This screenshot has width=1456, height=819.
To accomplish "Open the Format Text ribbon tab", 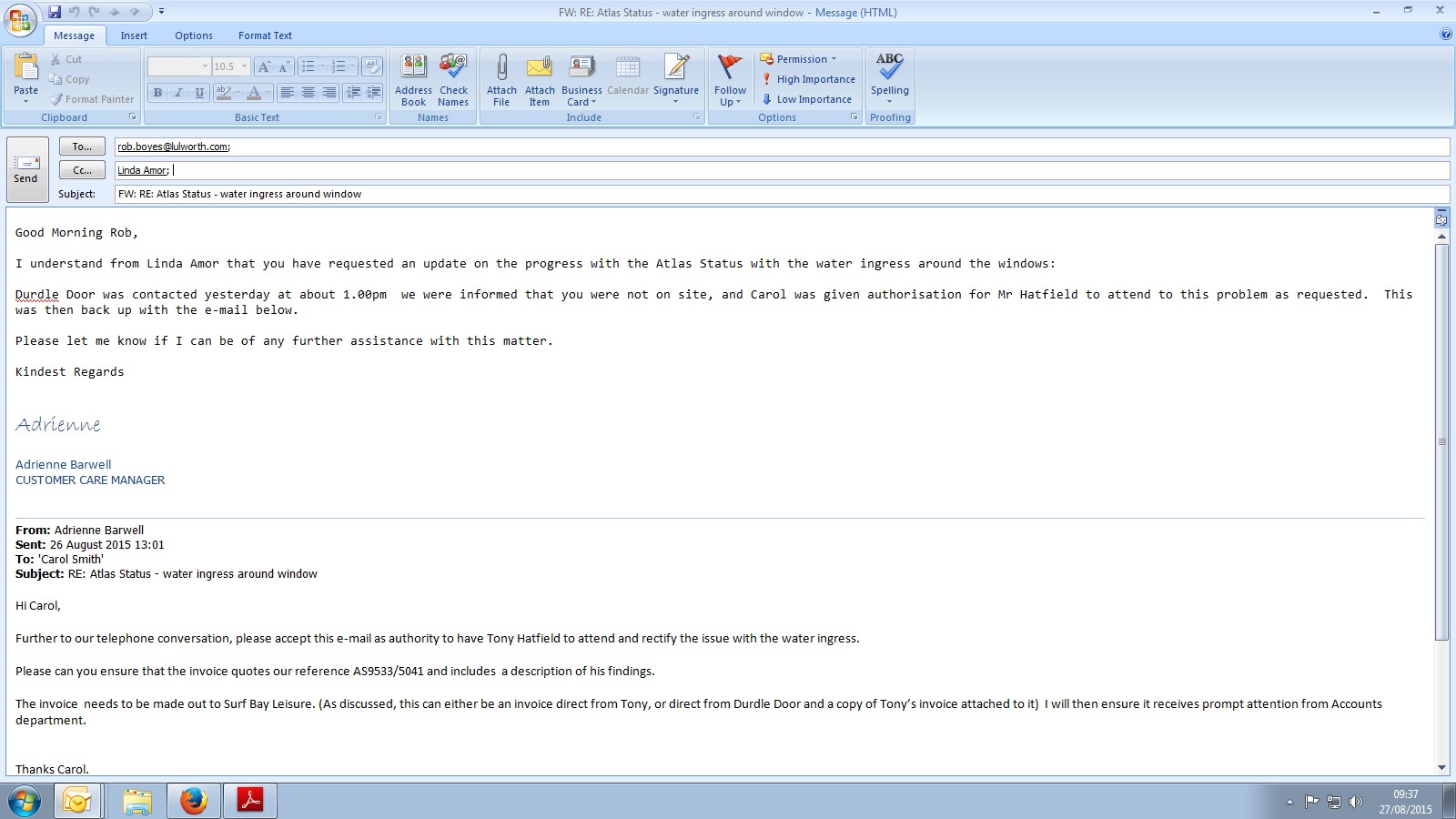I will [x=265, y=35].
